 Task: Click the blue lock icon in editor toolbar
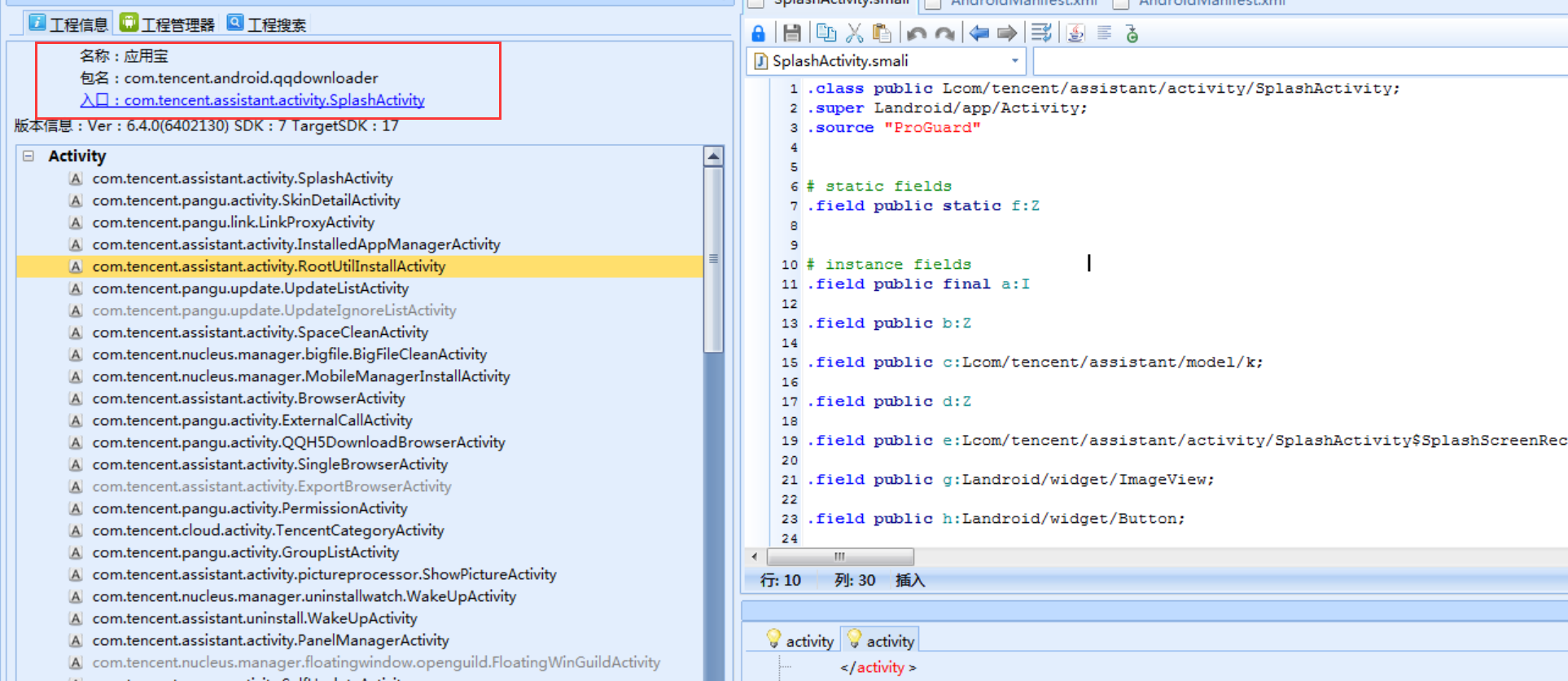(x=758, y=33)
